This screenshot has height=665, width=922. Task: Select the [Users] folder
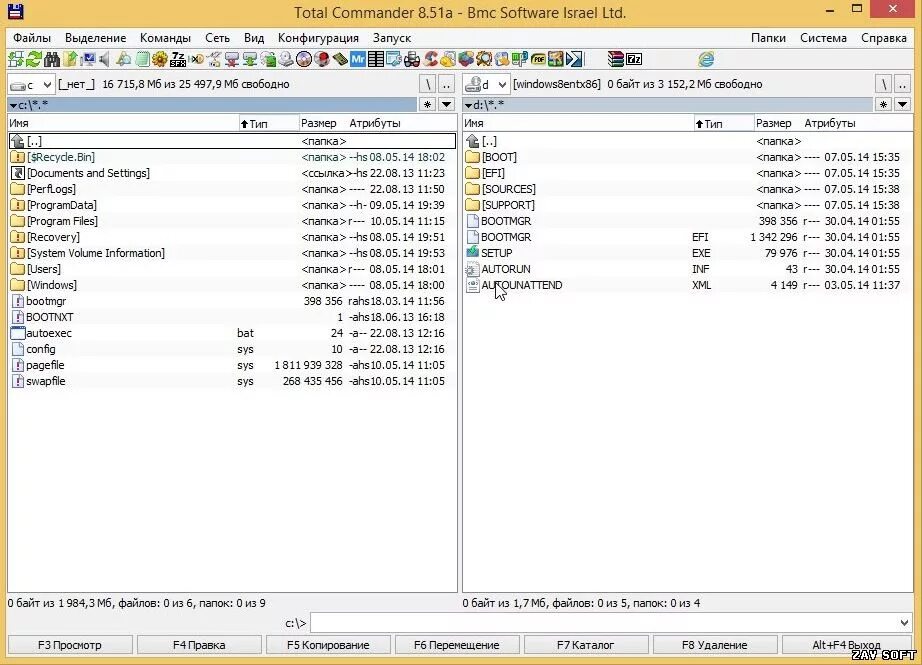pyautogui.click(x=232, y=269)
